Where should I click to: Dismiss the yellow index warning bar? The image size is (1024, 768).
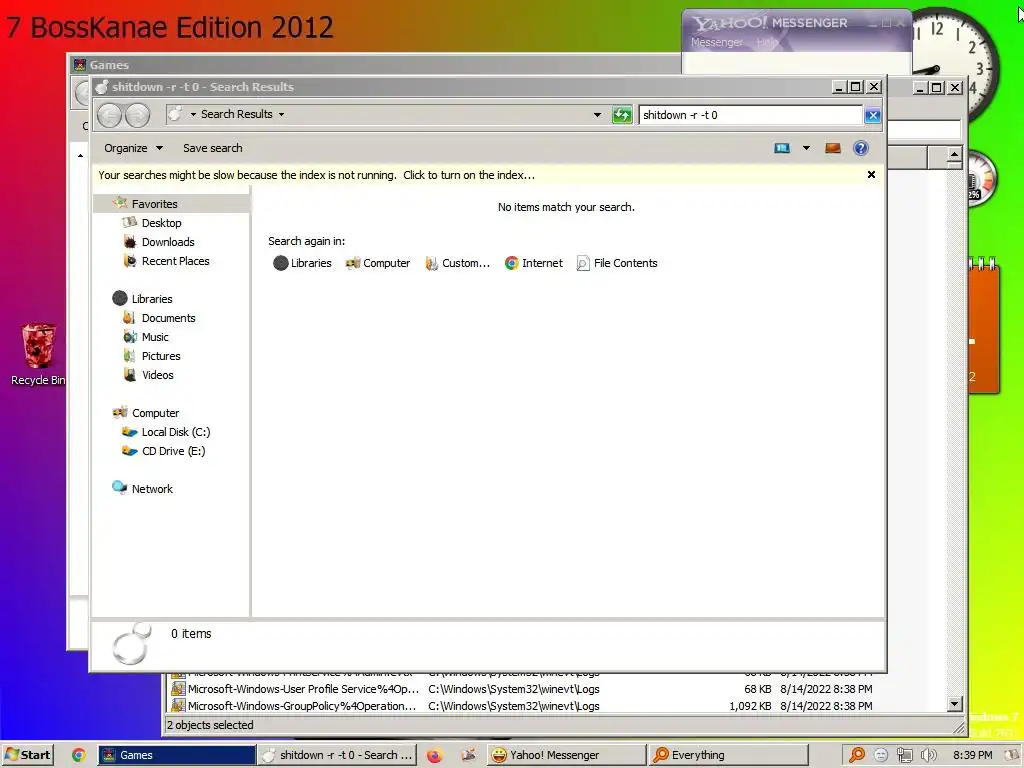point(871,174)
